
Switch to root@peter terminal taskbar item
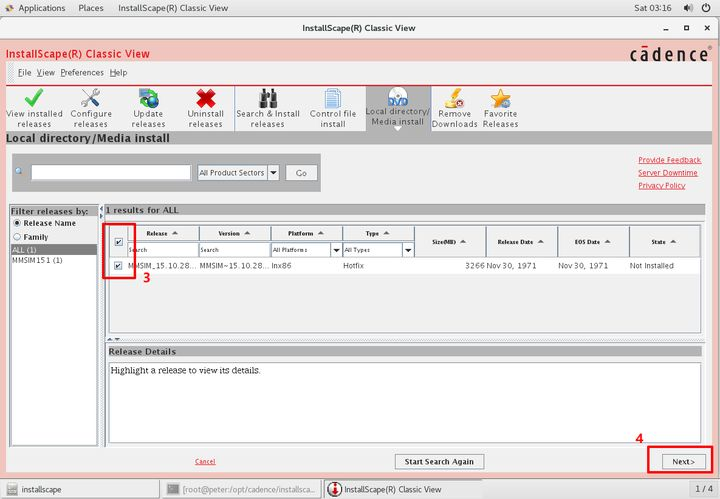click(242, 489)
